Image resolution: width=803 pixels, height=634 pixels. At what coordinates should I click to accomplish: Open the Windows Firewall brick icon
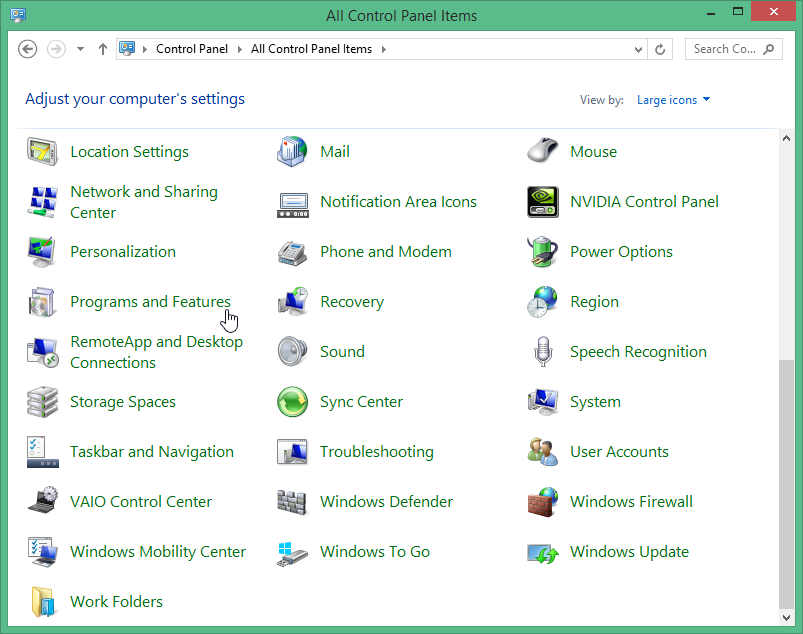(543, 502)
